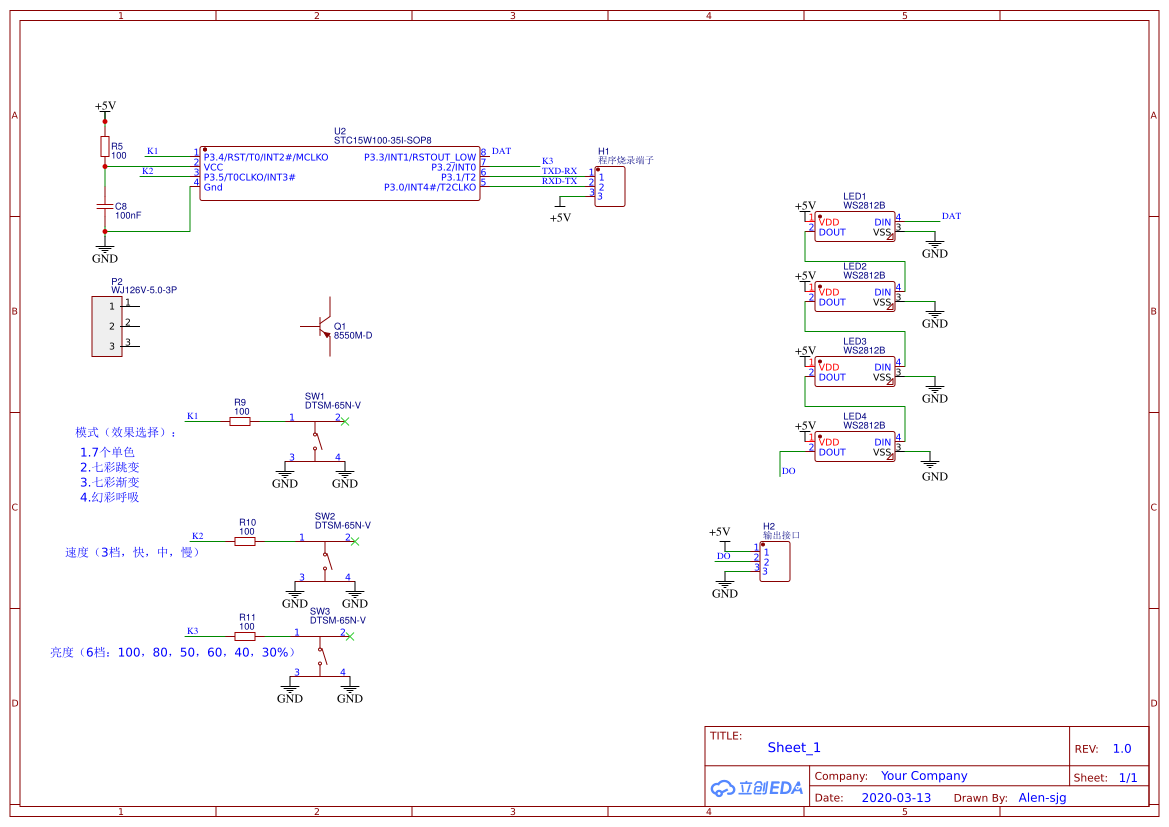
Task: Click the "K2" net label beside R10
Action: tap(198, 536)
